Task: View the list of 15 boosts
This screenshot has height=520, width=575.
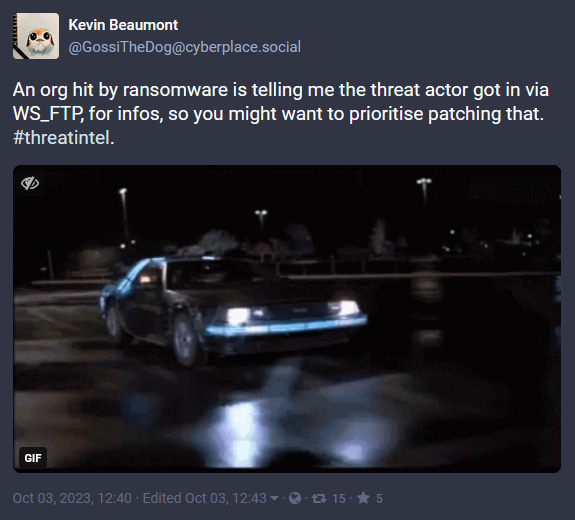Action: [x=339, y=498]
